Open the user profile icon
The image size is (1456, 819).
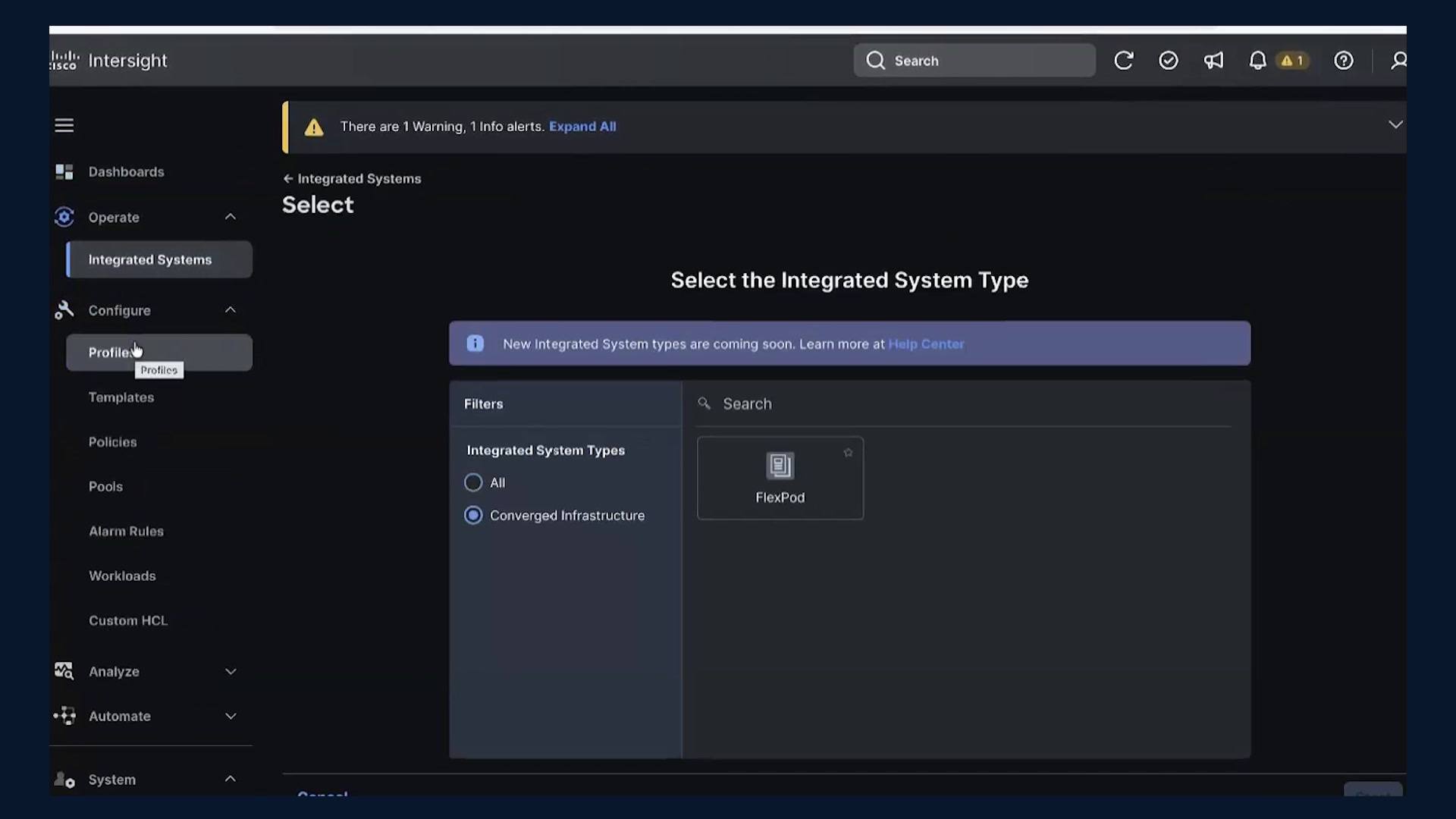click(1398, 61)
